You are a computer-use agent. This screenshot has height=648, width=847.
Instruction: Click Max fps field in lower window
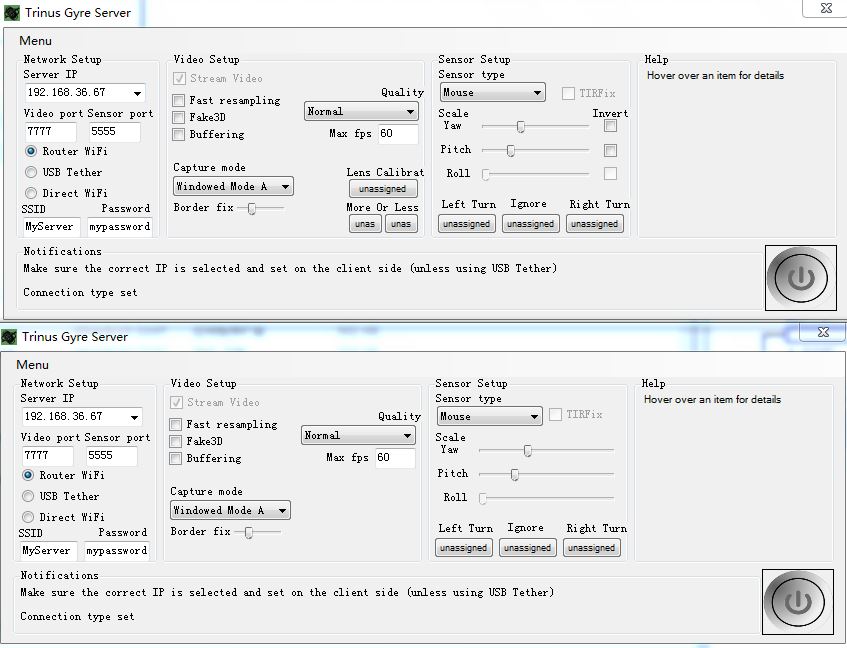tap(395, 458)
